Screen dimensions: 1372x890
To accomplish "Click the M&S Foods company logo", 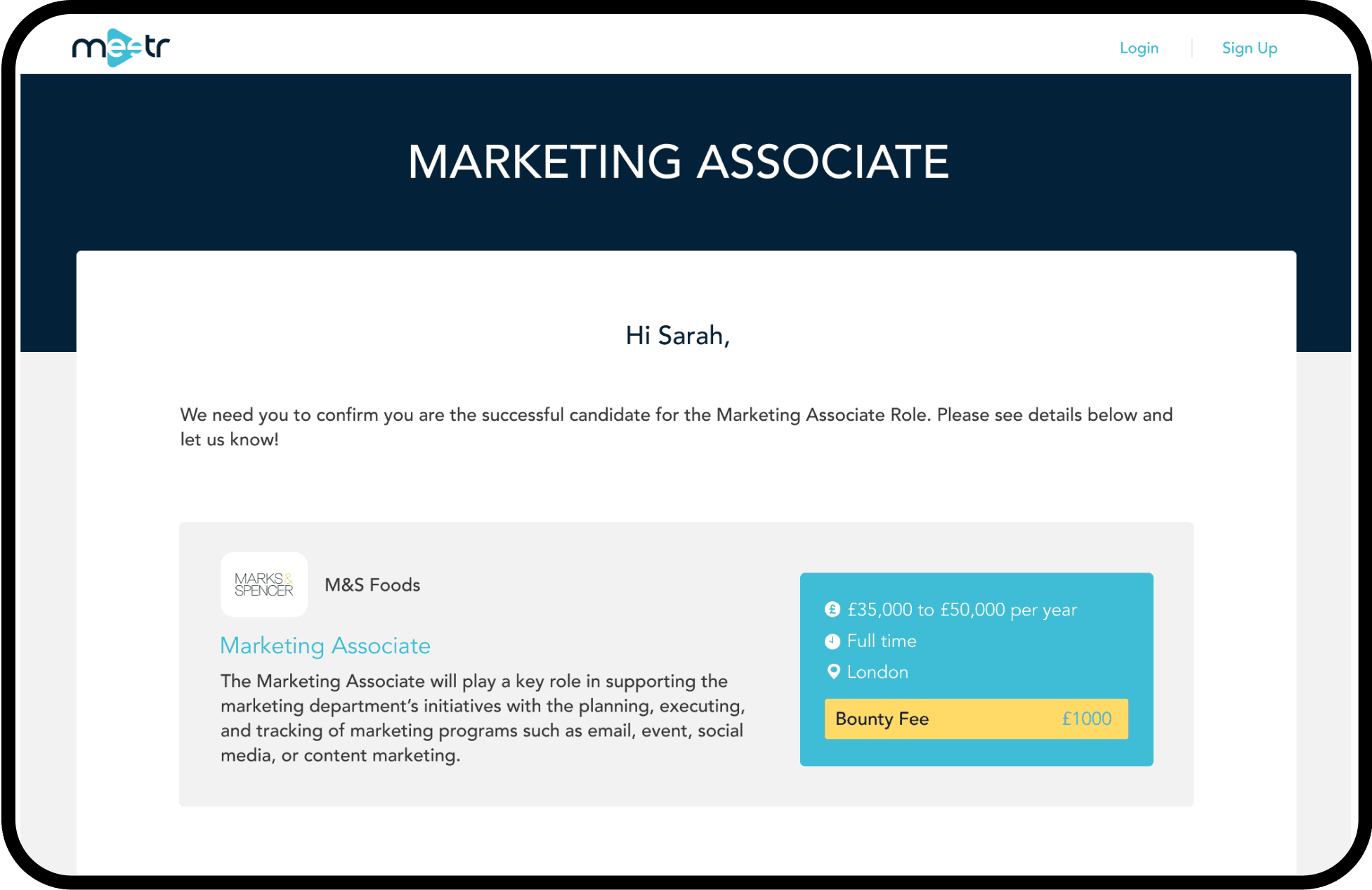I will pyautogui.click(x=261, y=584).
